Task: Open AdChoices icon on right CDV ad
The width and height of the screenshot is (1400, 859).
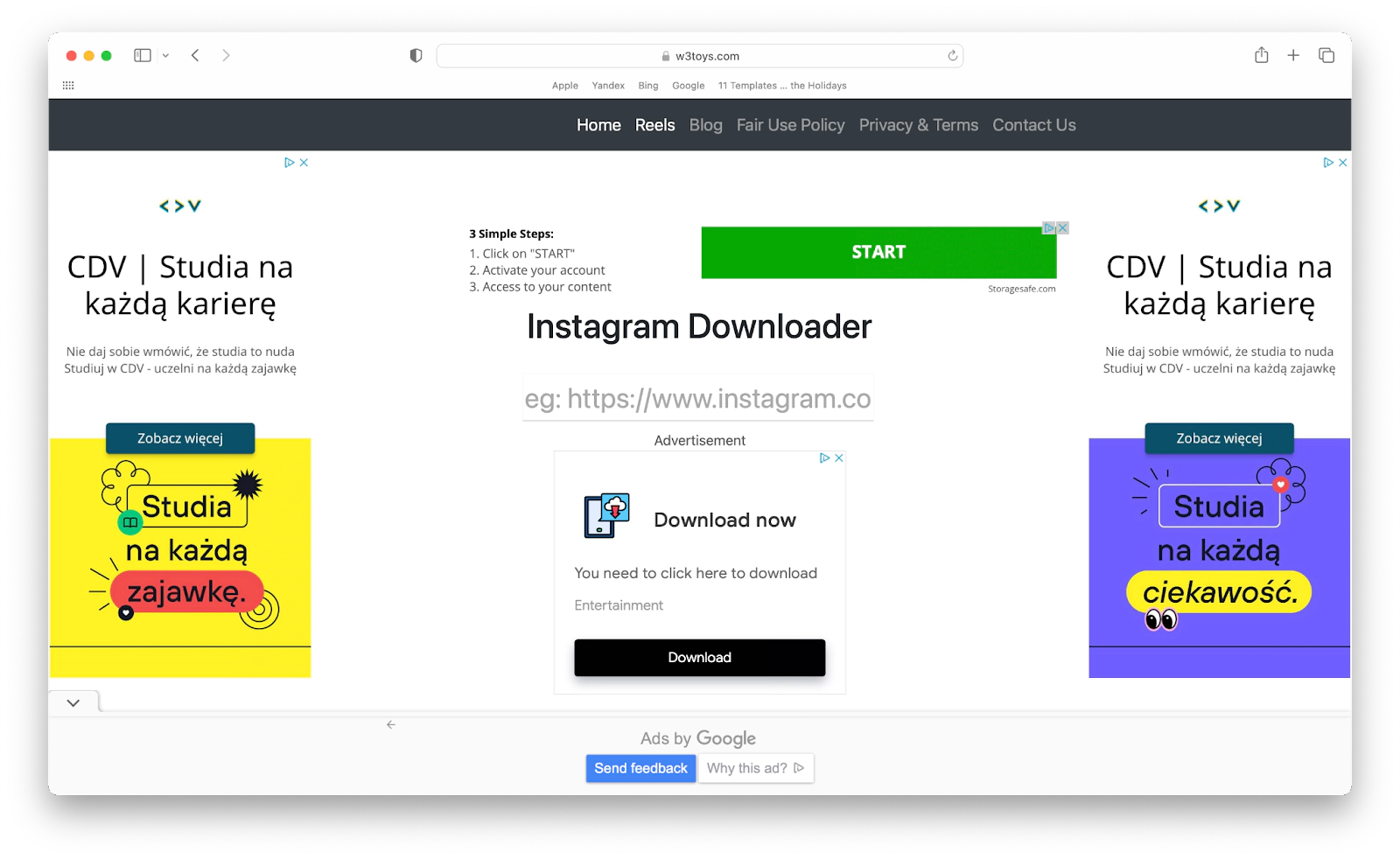Action: pyautogui.click(x=1328, y=163)
